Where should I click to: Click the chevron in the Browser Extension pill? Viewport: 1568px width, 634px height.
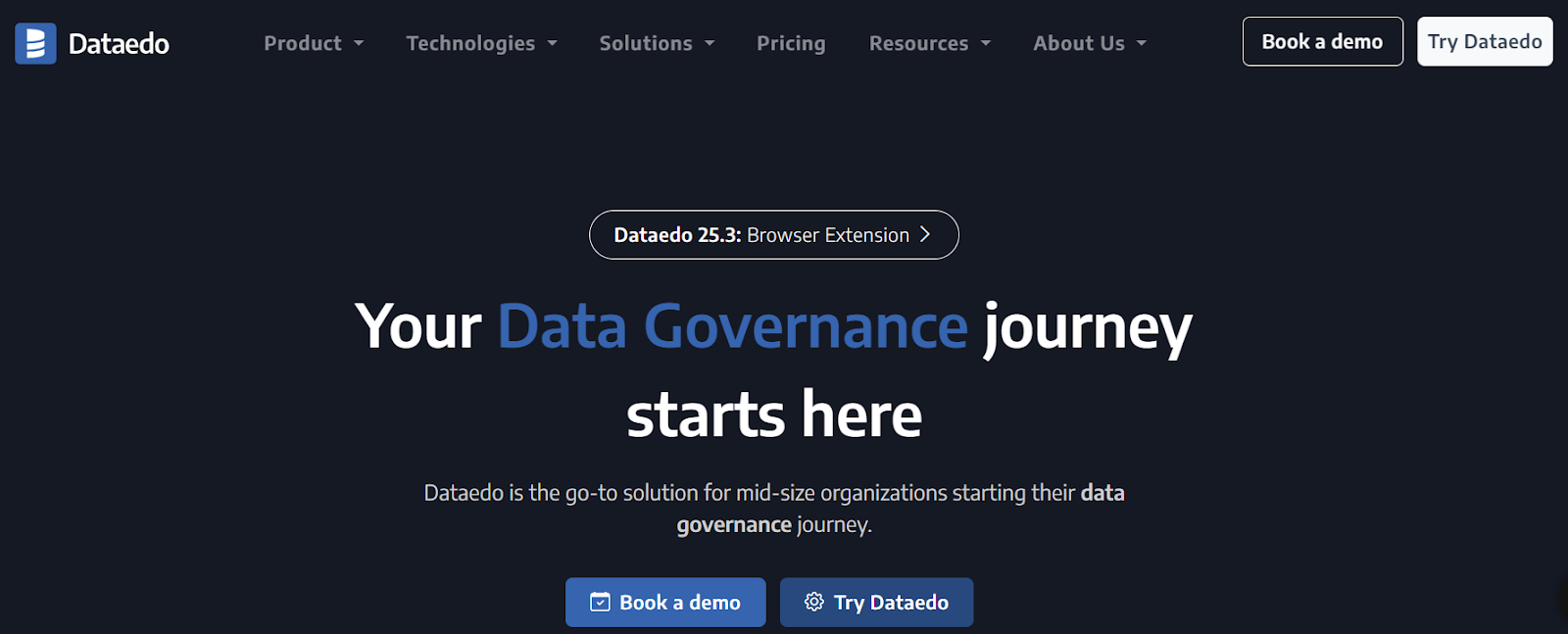pyautogui.click(x=924, y=235)
